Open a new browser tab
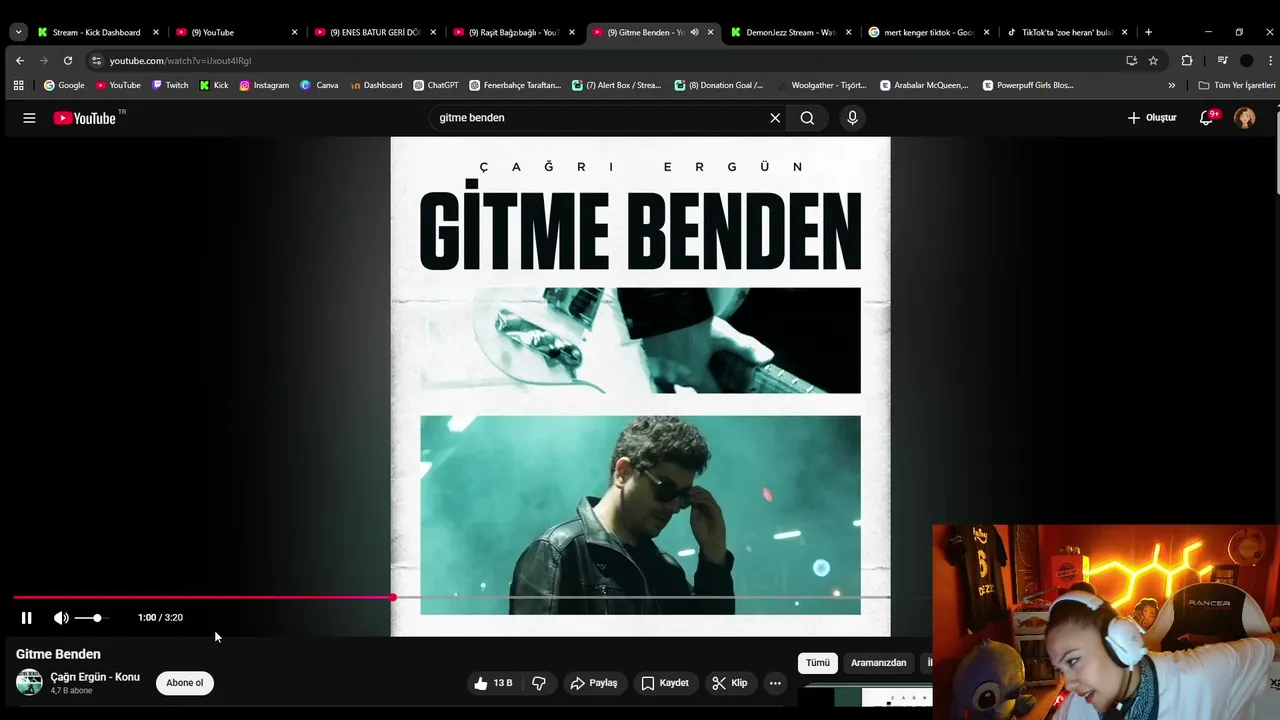Image resolution: width=1280 pixels, height=720 pixels. point(1148,32)
